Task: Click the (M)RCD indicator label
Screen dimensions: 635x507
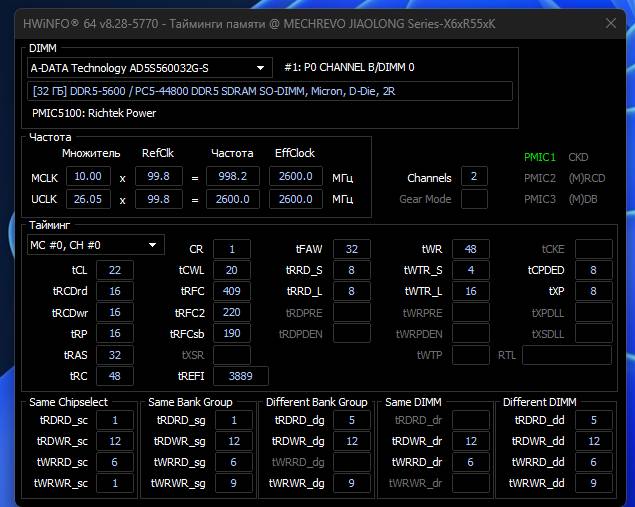Action: [585, 178]
